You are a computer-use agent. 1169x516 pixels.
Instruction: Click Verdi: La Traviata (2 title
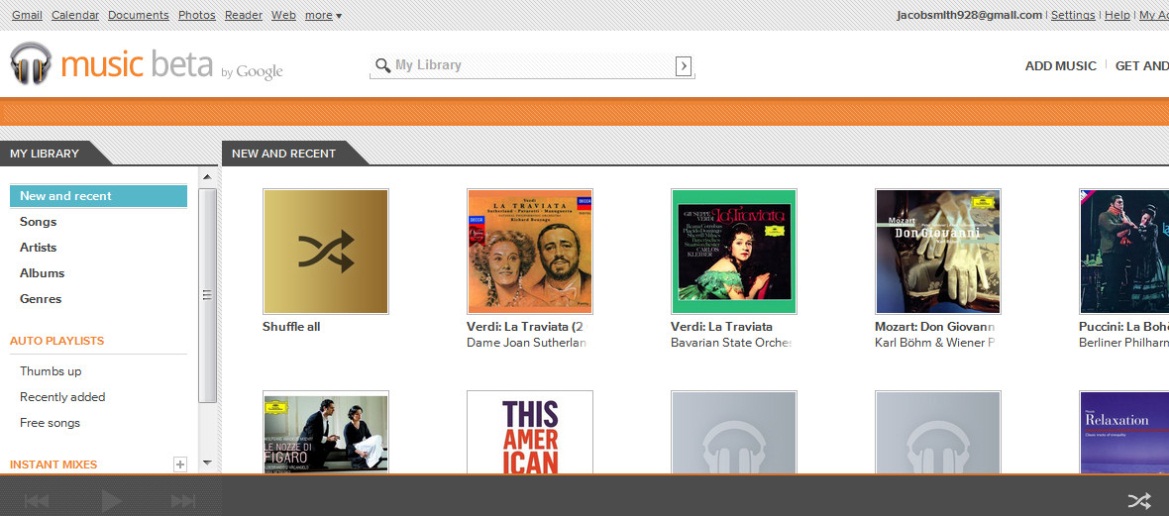coord(525,327)
